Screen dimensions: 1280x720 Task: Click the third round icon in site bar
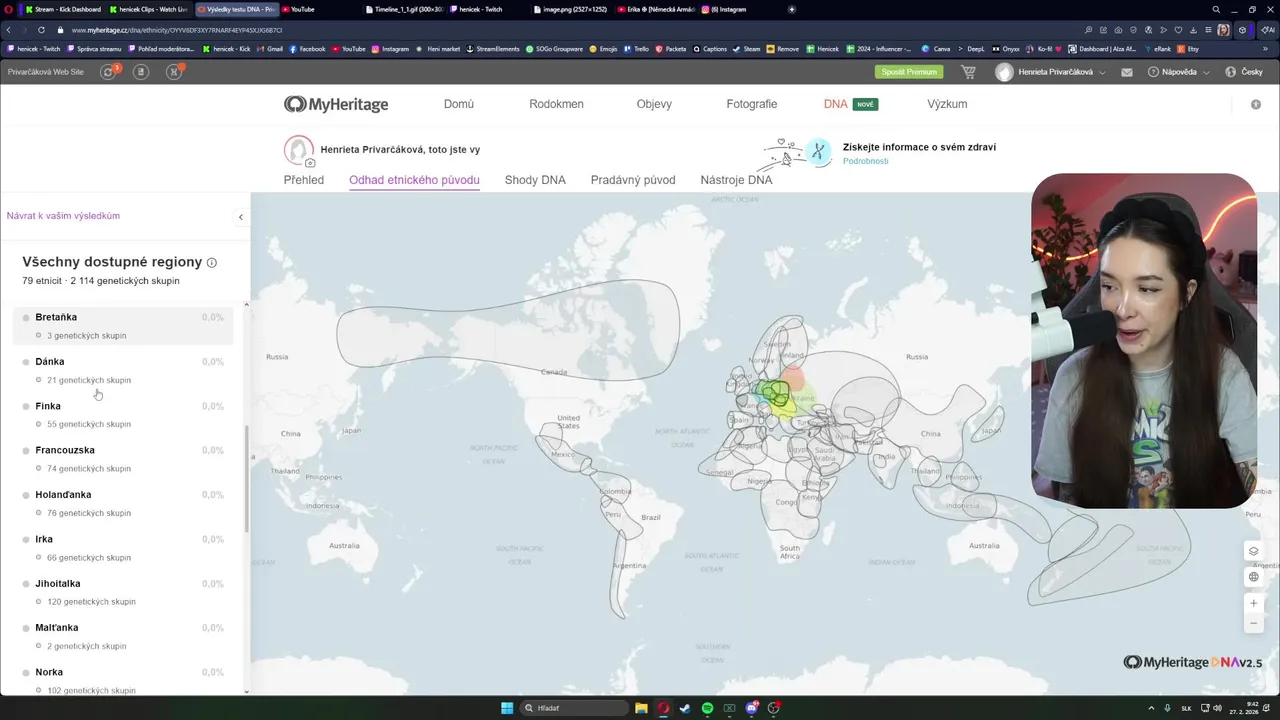pos(175,72)
